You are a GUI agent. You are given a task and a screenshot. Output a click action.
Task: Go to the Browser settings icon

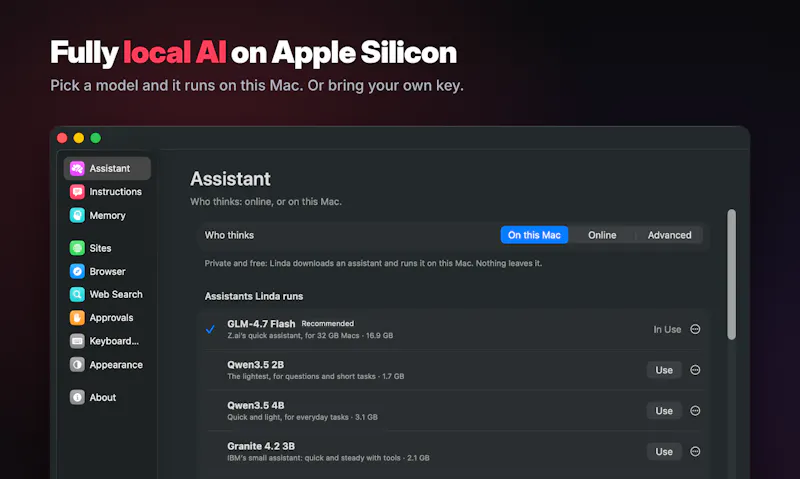[77, 271]
